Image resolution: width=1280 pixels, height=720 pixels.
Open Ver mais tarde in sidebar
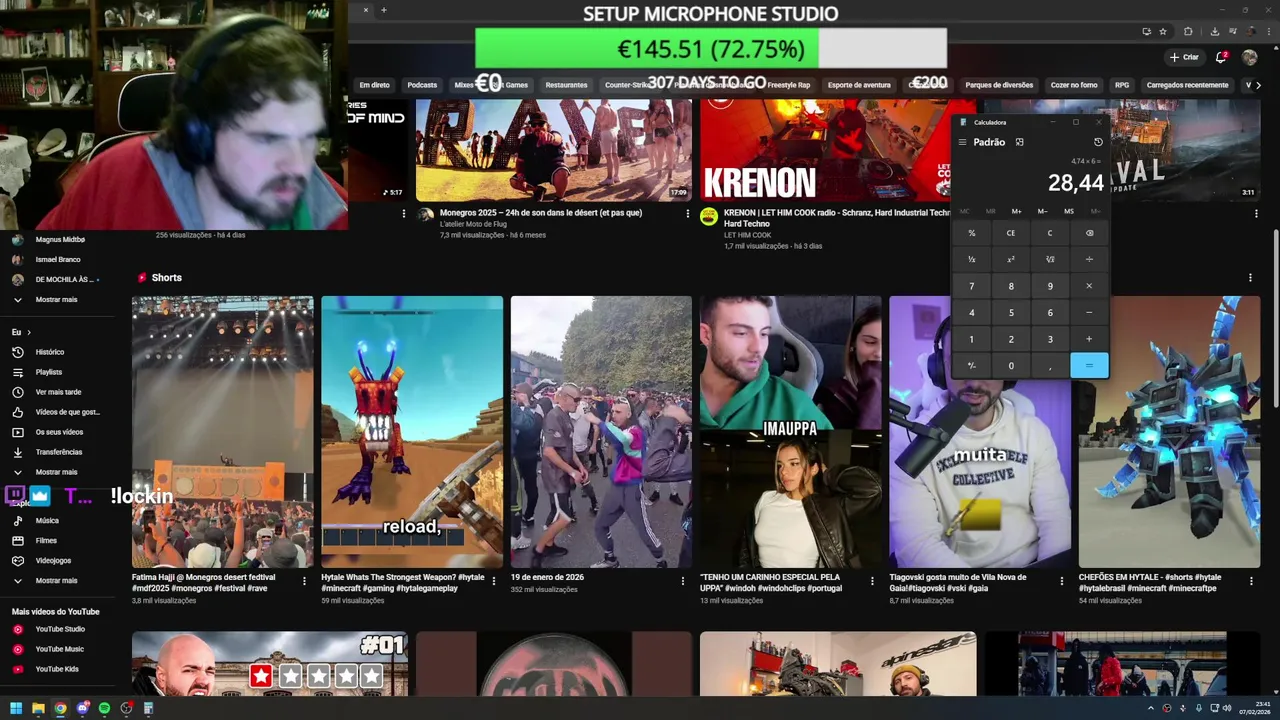pyautogui.click(x=58, y=392)
